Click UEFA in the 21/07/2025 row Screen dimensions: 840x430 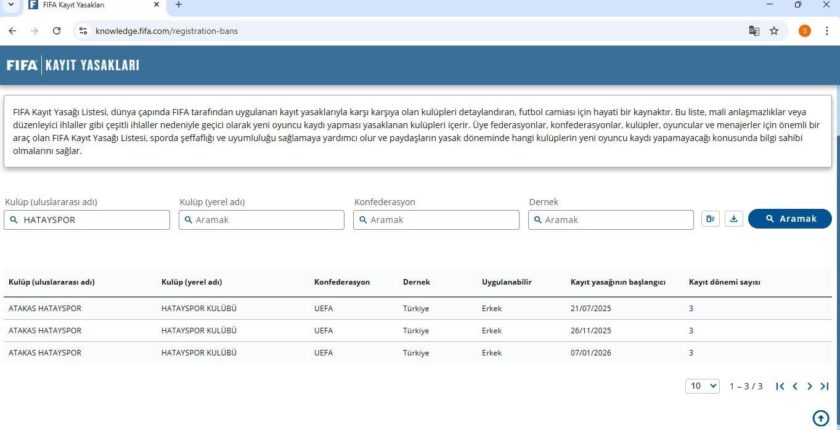point(323,309)
